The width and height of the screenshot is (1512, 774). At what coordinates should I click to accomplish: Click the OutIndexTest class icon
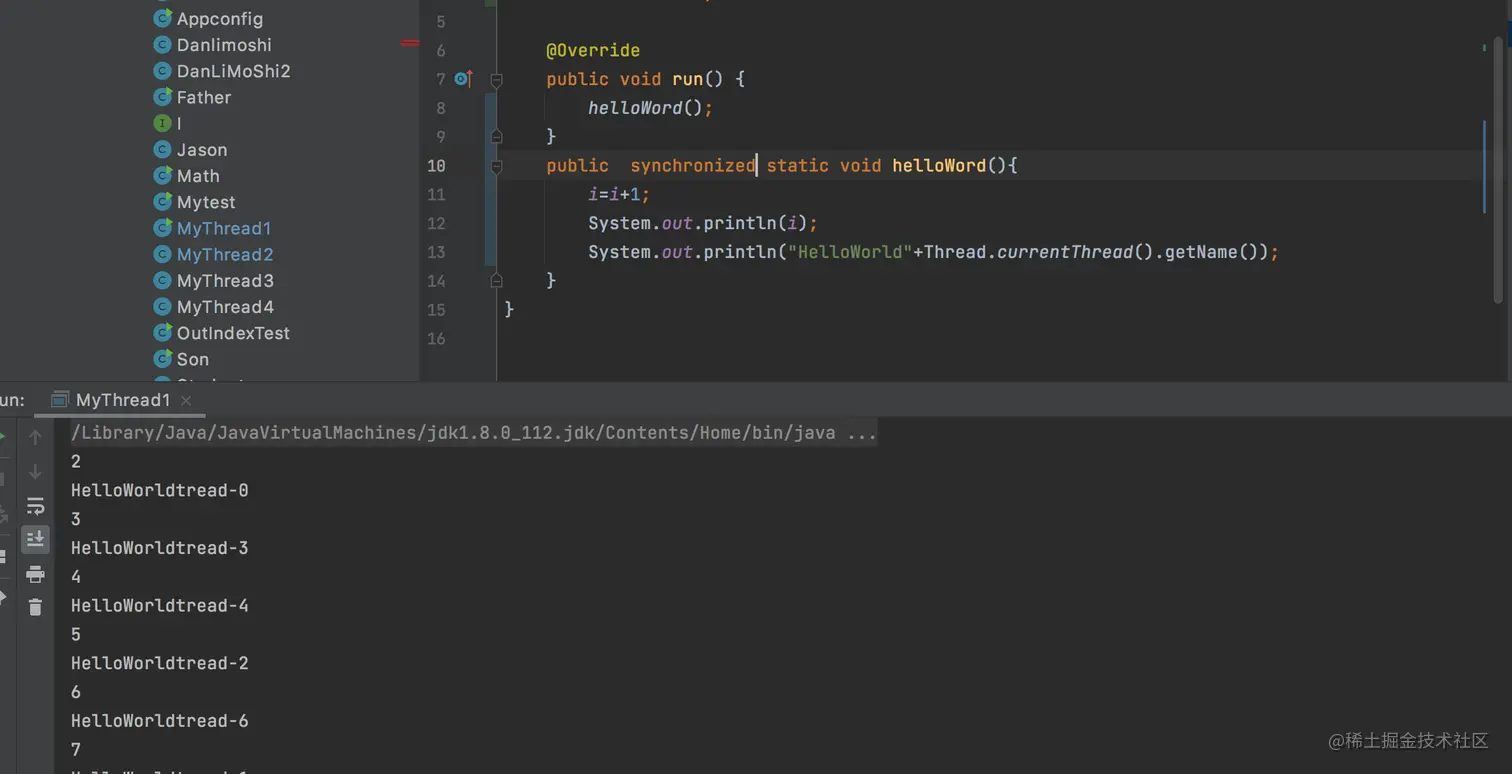point(162,333)
